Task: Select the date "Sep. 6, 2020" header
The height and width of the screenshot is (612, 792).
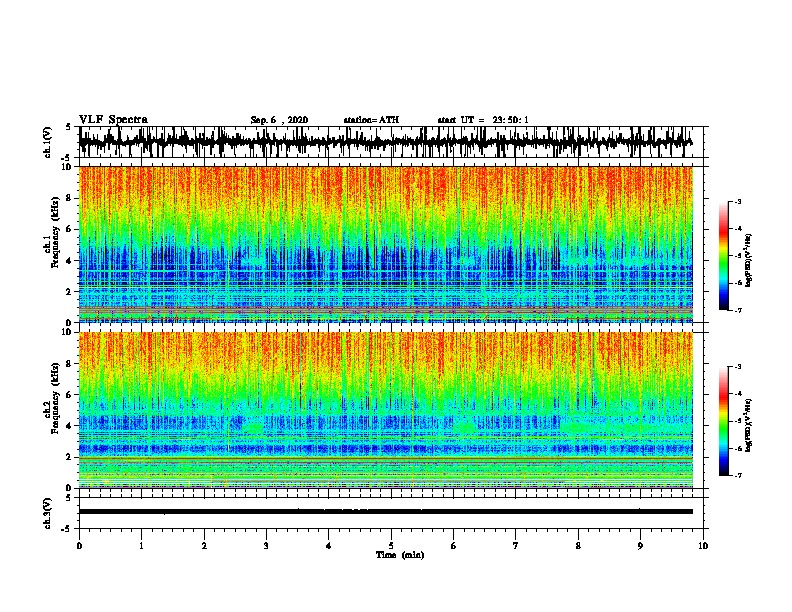Action: pyautogui.click(x=279, y=120)
